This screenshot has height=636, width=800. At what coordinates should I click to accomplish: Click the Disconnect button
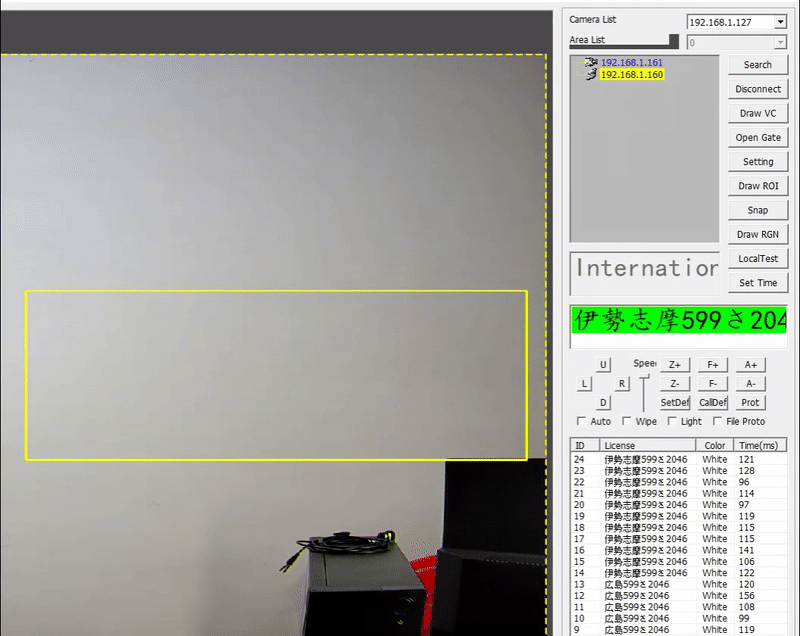[x=757, y=89]
